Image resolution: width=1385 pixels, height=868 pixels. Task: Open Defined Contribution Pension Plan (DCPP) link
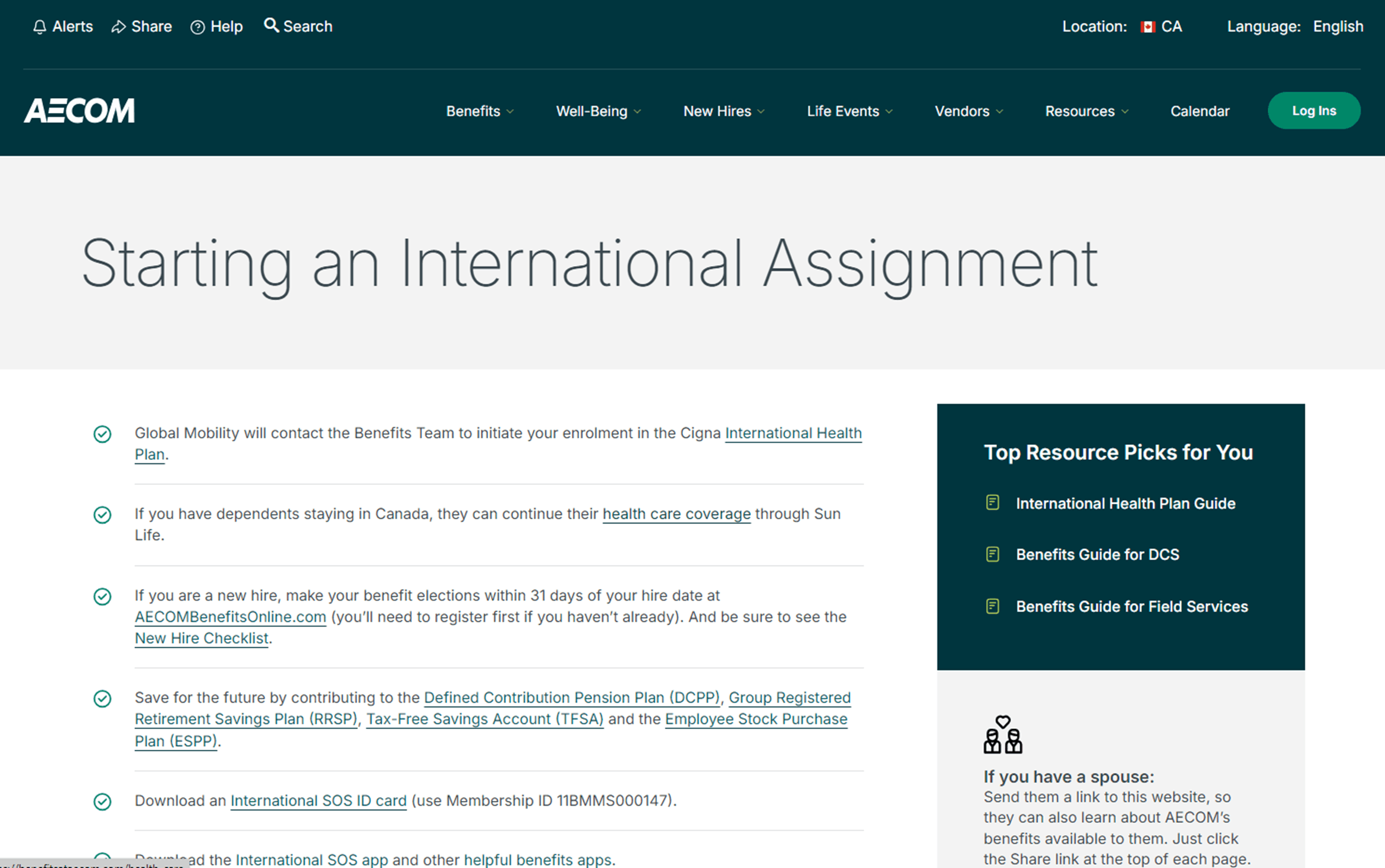coord(572,697)
